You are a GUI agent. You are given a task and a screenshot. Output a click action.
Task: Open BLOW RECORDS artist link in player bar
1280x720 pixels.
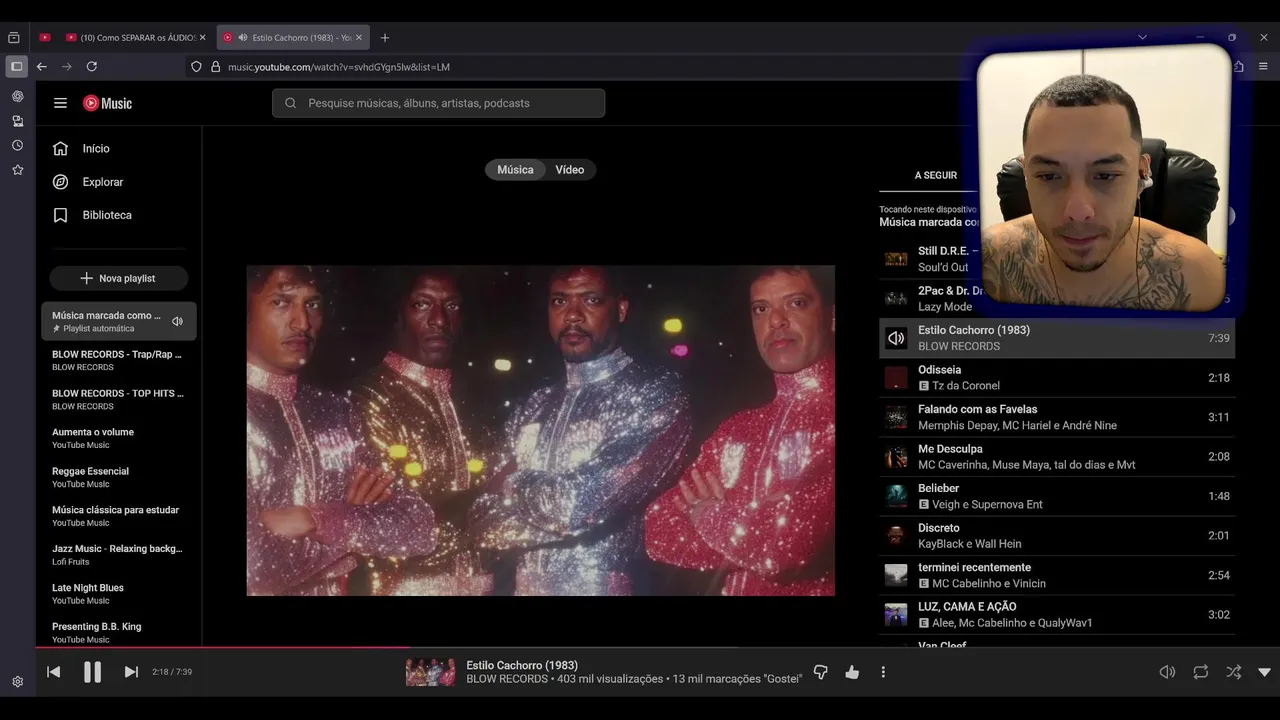507,679
